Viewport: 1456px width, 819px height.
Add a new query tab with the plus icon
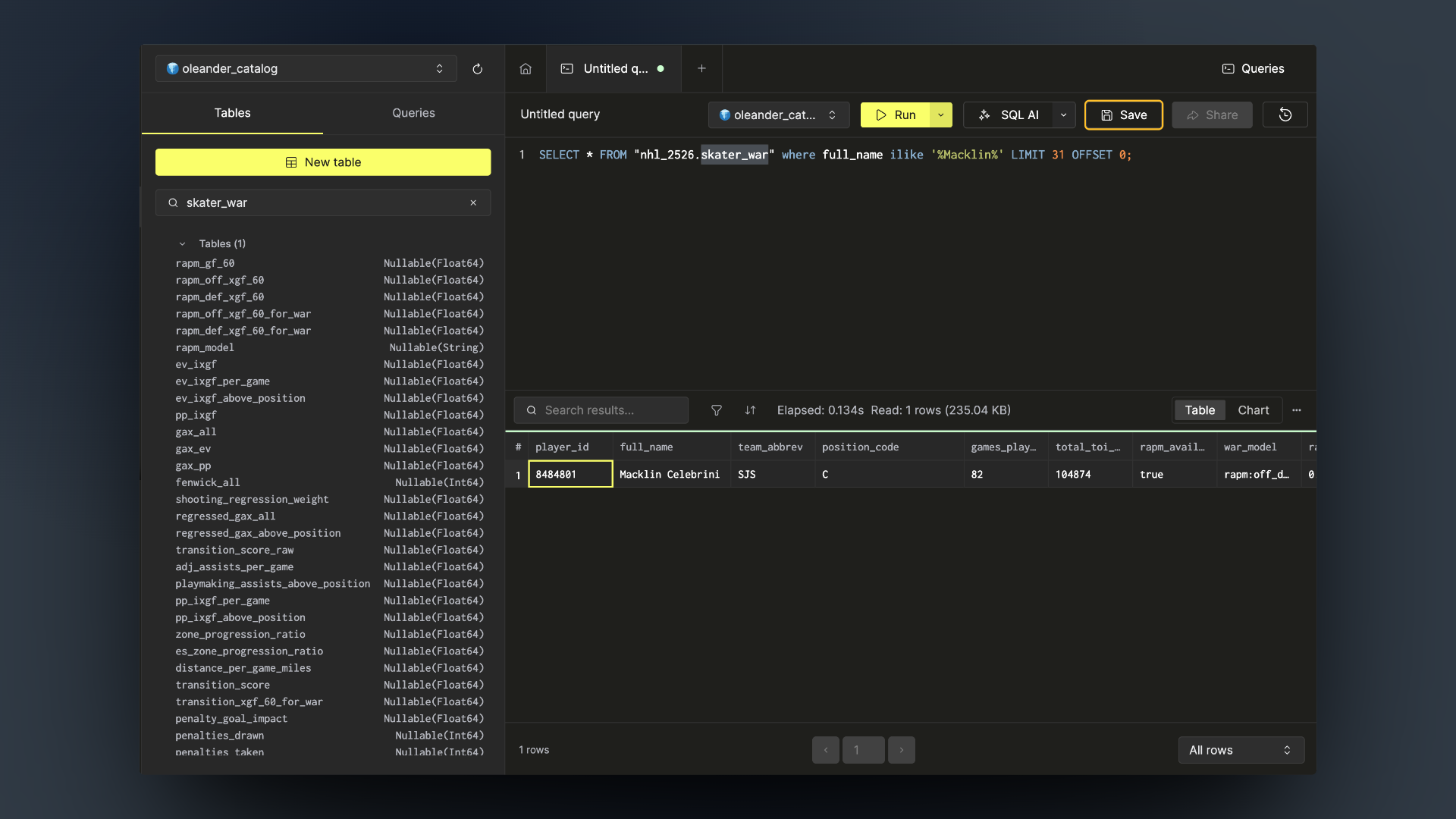click(701, 69)
